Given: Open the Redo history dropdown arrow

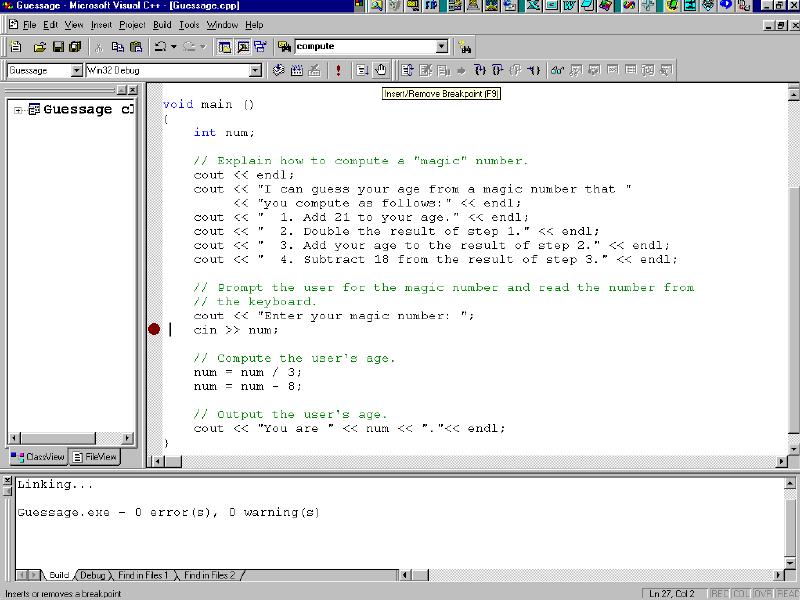Looking at the screenshot, I should pyautogui.click(x=203, y=47).
